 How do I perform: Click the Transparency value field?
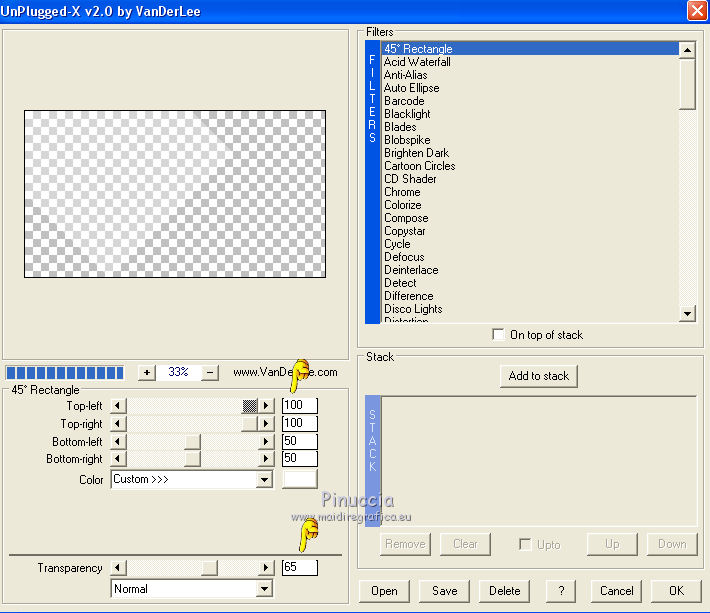click(299, 568)
